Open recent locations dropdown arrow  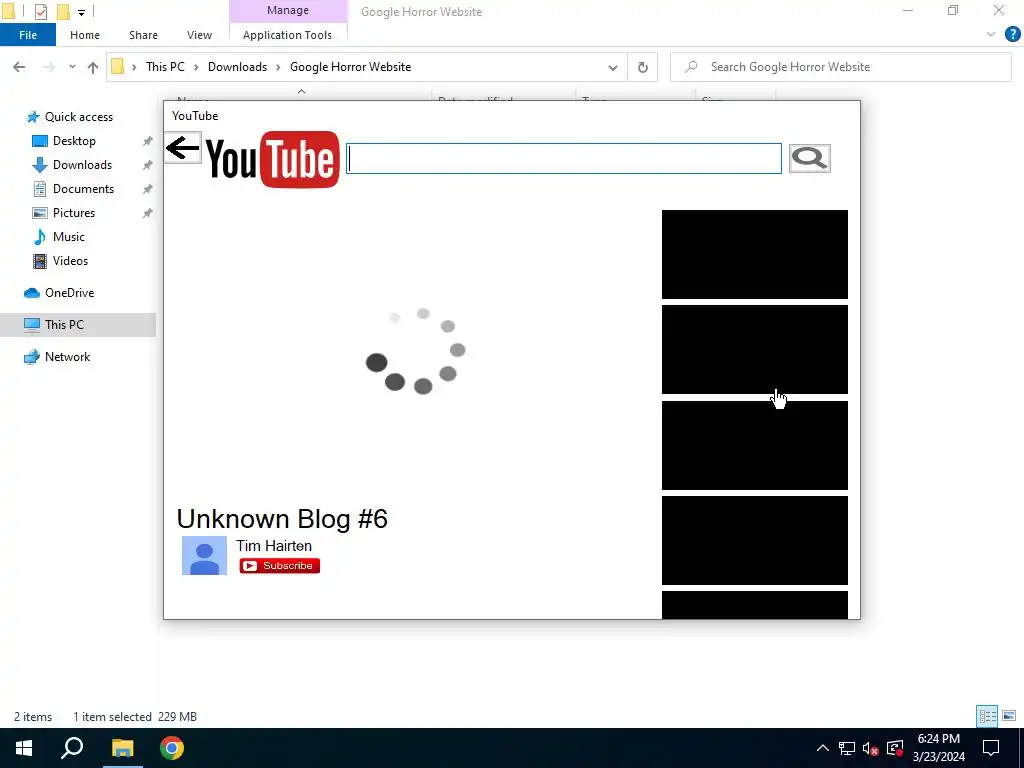[x=72, y=67]
